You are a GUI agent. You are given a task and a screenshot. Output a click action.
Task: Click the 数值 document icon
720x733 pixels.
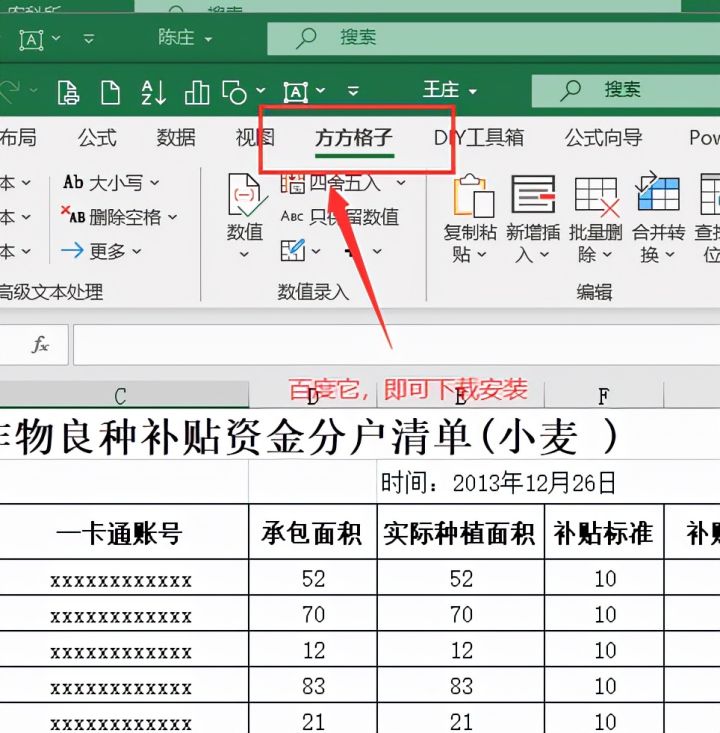[247, 196]
